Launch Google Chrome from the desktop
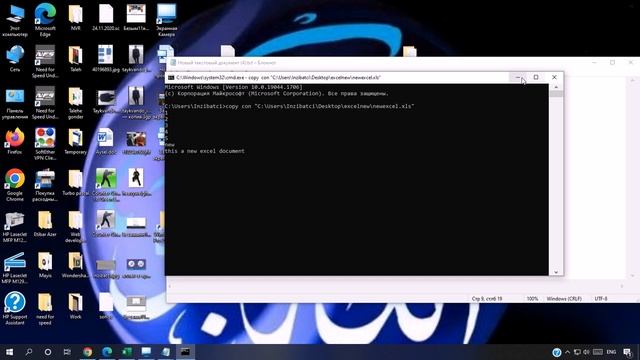This screenshot has height=360, width=640. tap(15, 184)
